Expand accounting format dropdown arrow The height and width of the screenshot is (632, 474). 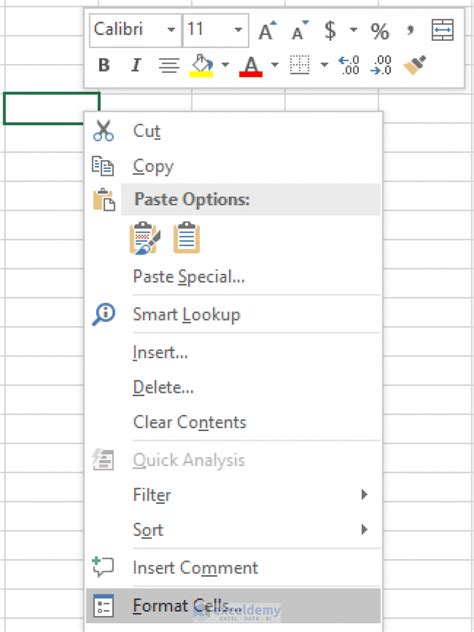click(353, 30)
